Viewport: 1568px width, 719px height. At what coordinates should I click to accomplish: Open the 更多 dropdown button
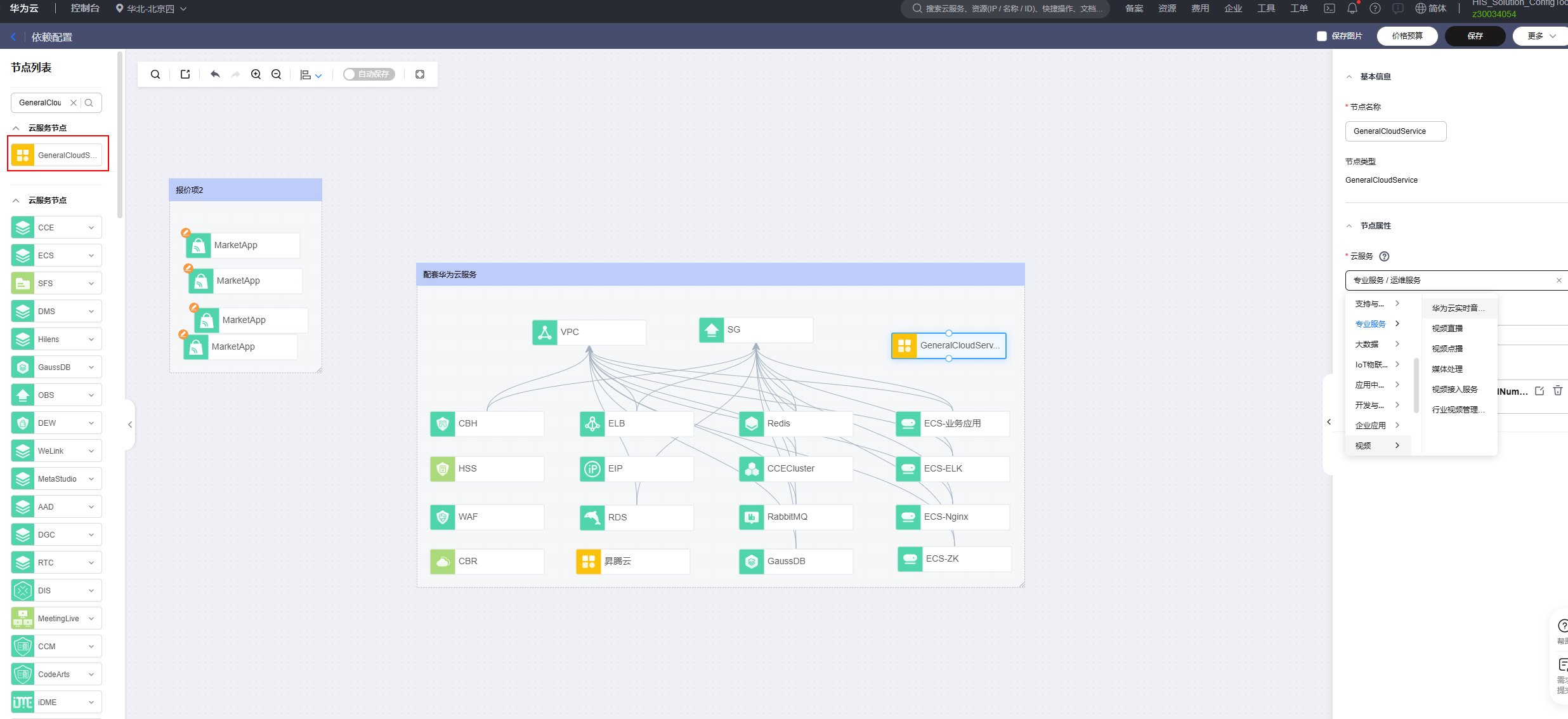pyautogui.click(x=1541, y=36)
